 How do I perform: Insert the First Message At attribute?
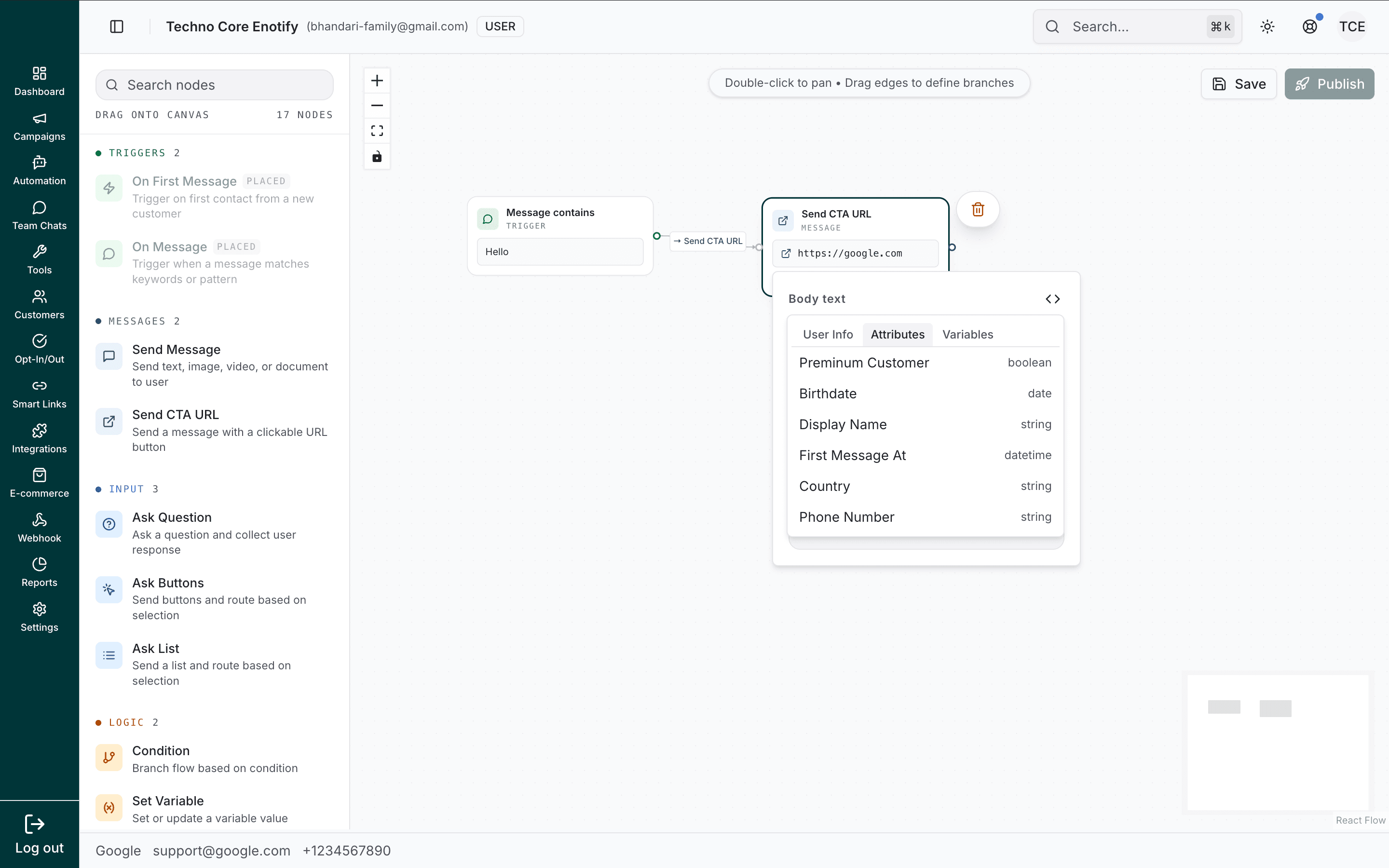[x=925, y=456]
